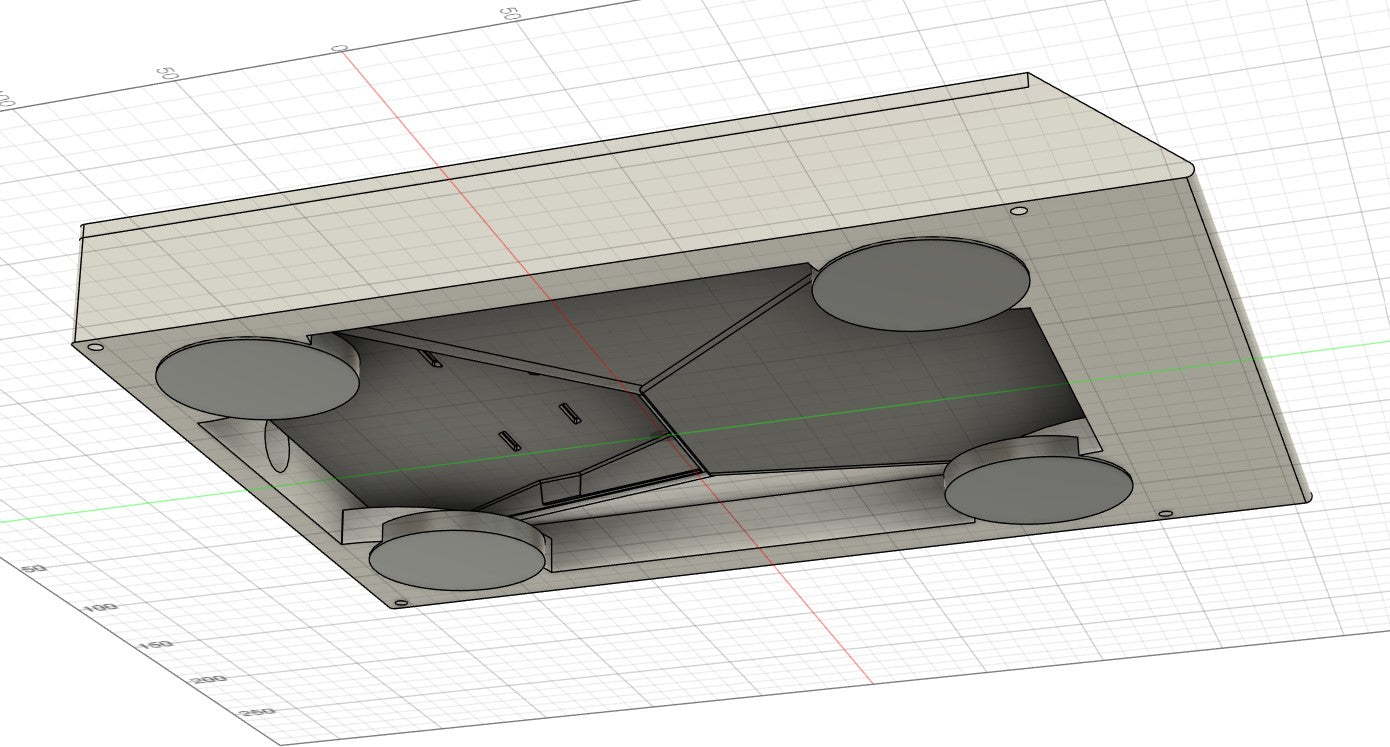Select the lowest small slot on the inner panel
This screenshot has width=1390, height=747.
[x=509, y=440]
